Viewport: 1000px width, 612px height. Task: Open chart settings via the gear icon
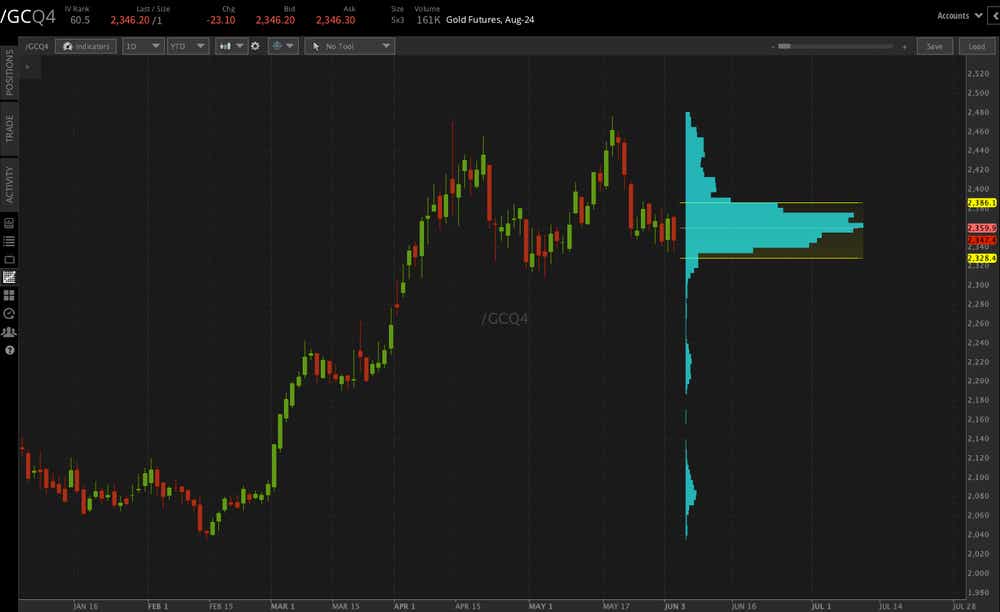[255, 46]
